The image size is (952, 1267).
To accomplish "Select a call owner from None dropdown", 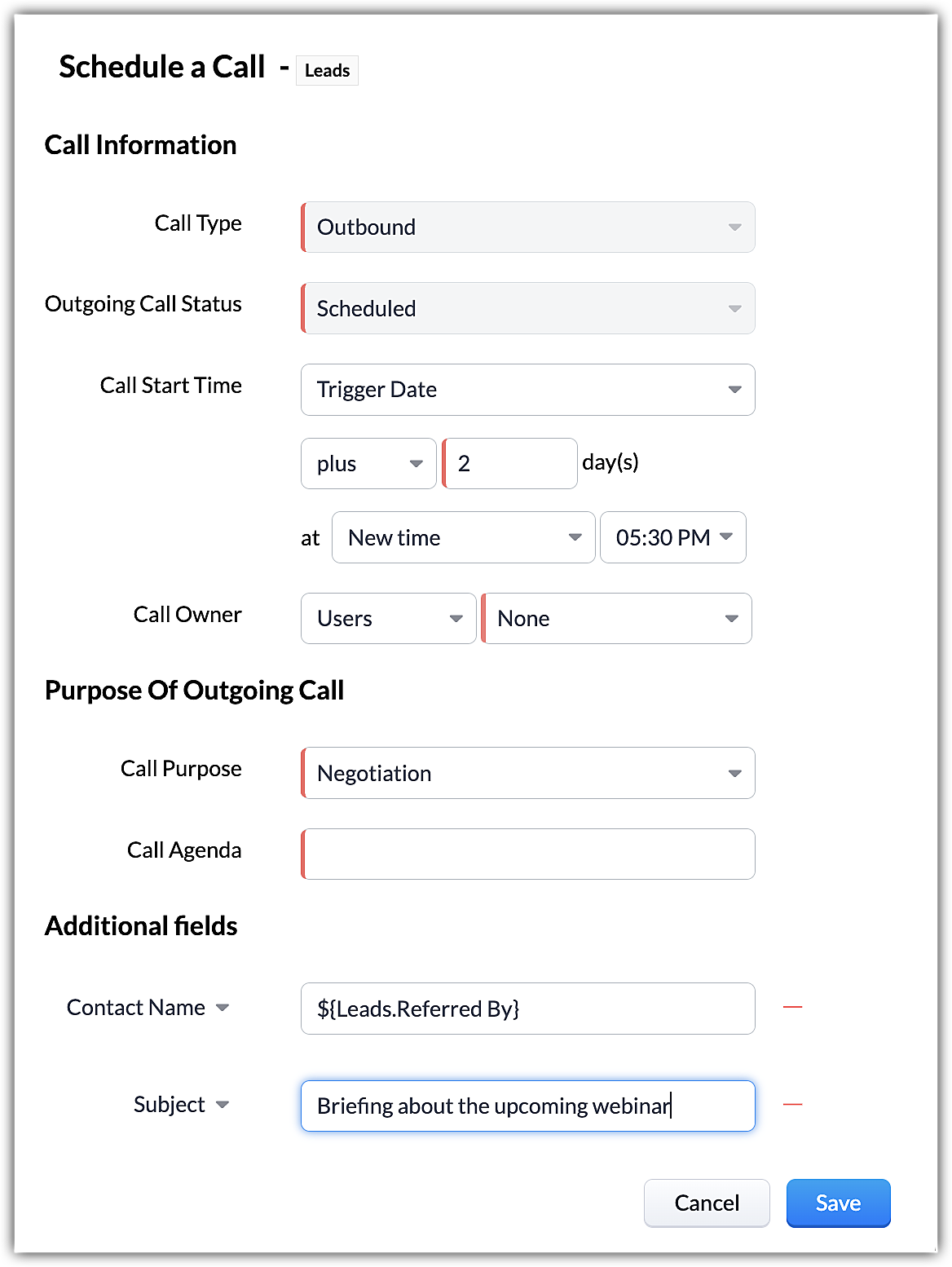I will (616, 619).
